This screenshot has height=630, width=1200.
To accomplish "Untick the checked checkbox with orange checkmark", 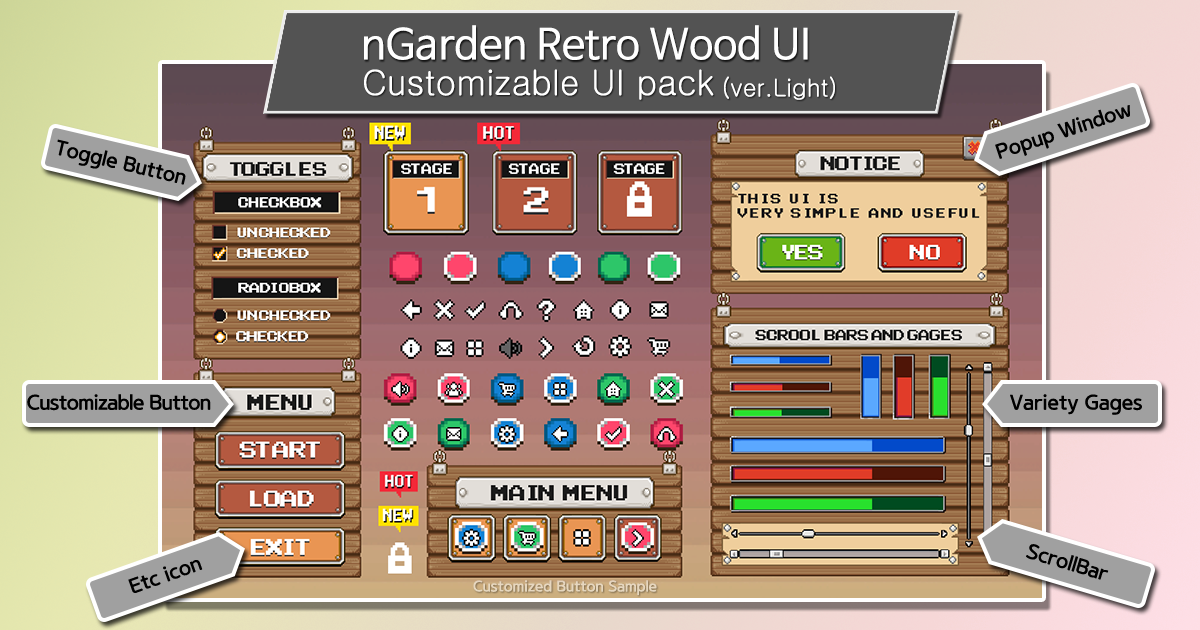I will (x=219, y=254).
